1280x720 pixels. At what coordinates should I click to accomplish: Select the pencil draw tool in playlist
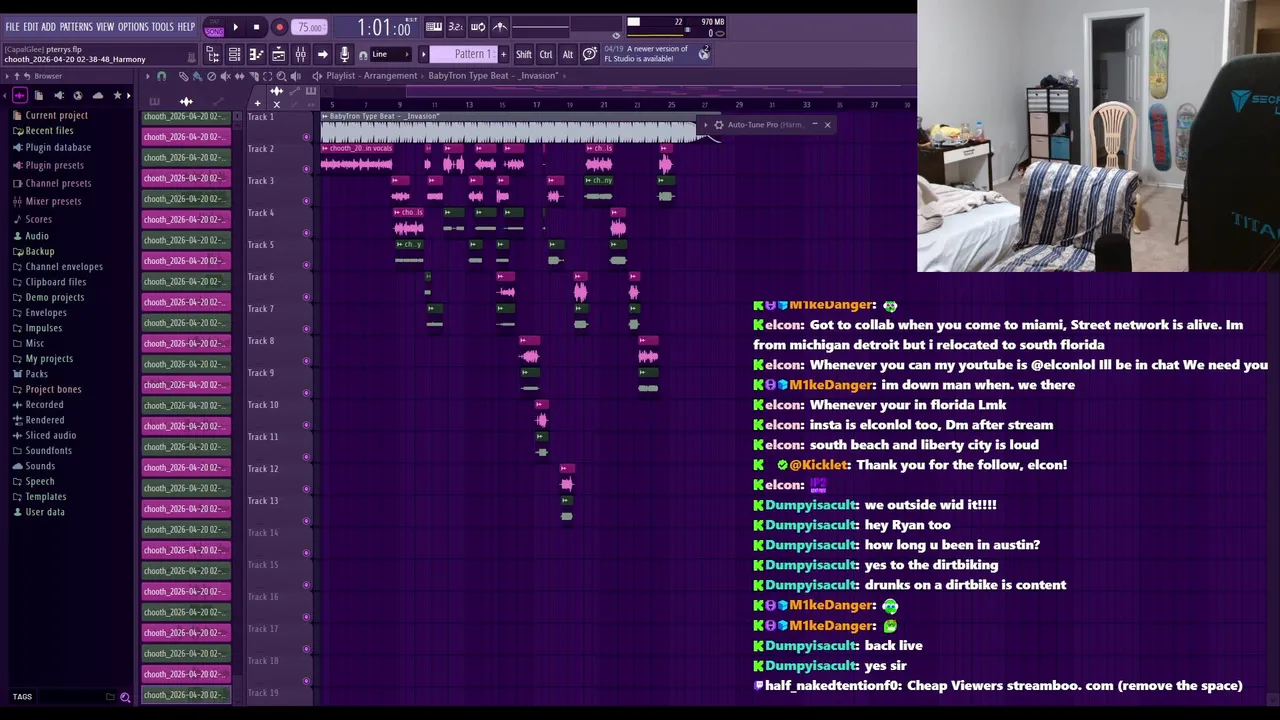click(x=183, y=76)
